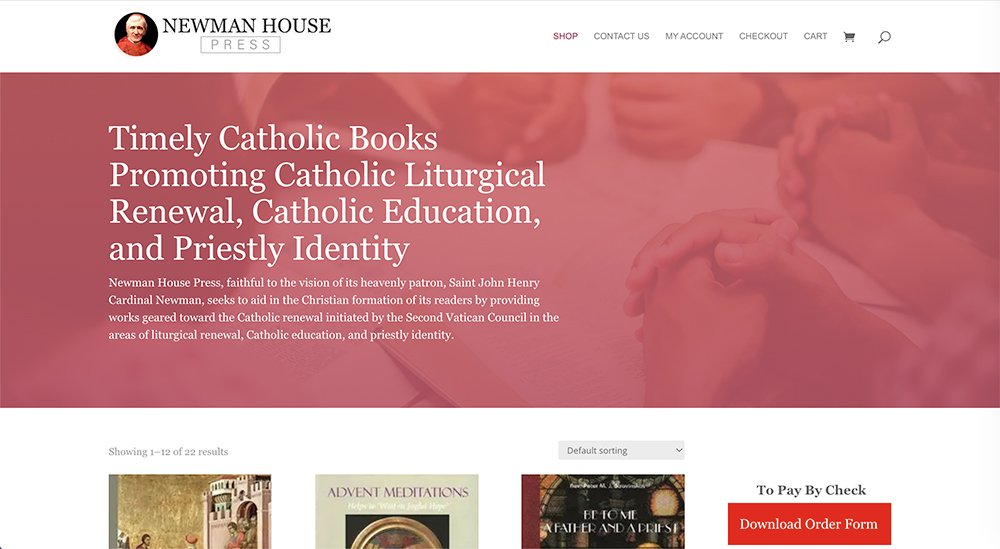This screenshot has height=549, width=1000.
Task: View the Be To Me a Father book
Action: [603, 511]
